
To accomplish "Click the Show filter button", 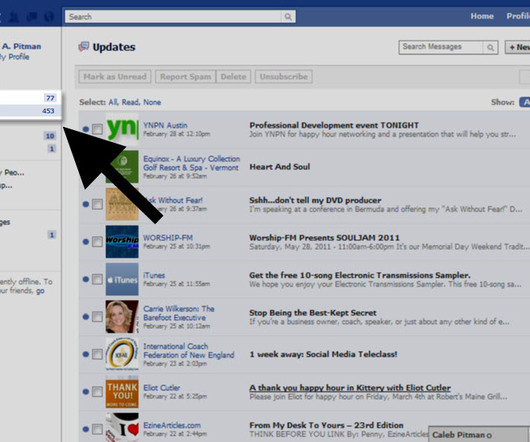I will [525, 102].
